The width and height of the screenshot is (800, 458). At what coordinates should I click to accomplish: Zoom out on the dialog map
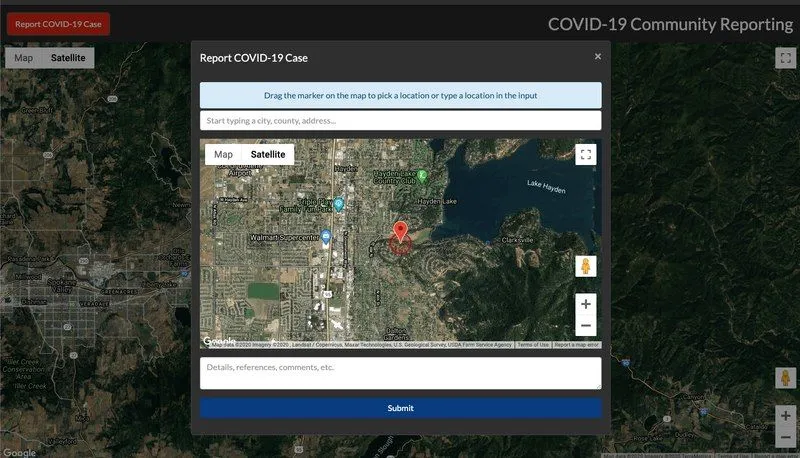pos(585,326)
